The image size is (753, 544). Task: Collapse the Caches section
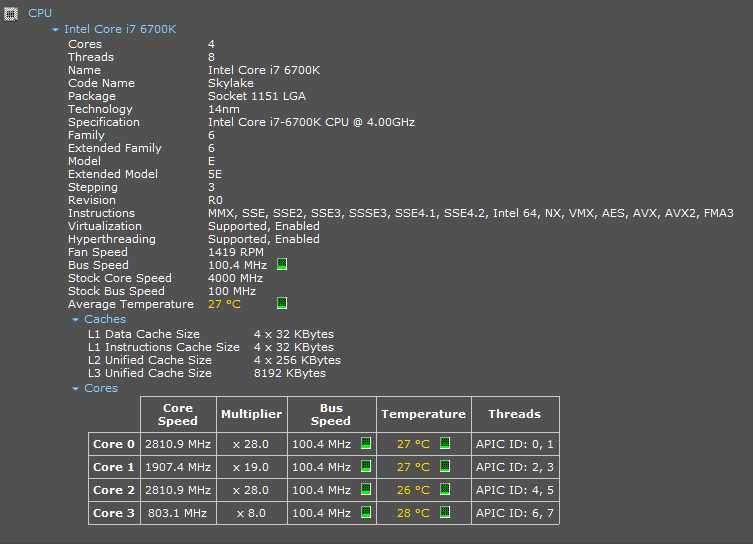pyautogui.click(x=75, y=319)
